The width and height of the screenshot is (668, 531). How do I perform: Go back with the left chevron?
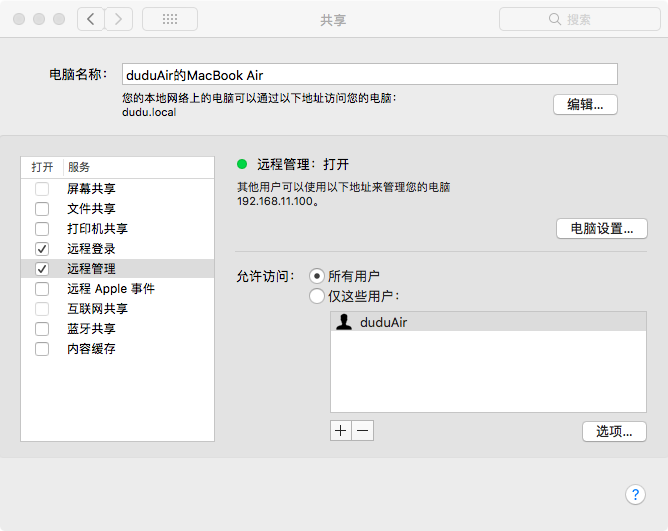(91, 19)
